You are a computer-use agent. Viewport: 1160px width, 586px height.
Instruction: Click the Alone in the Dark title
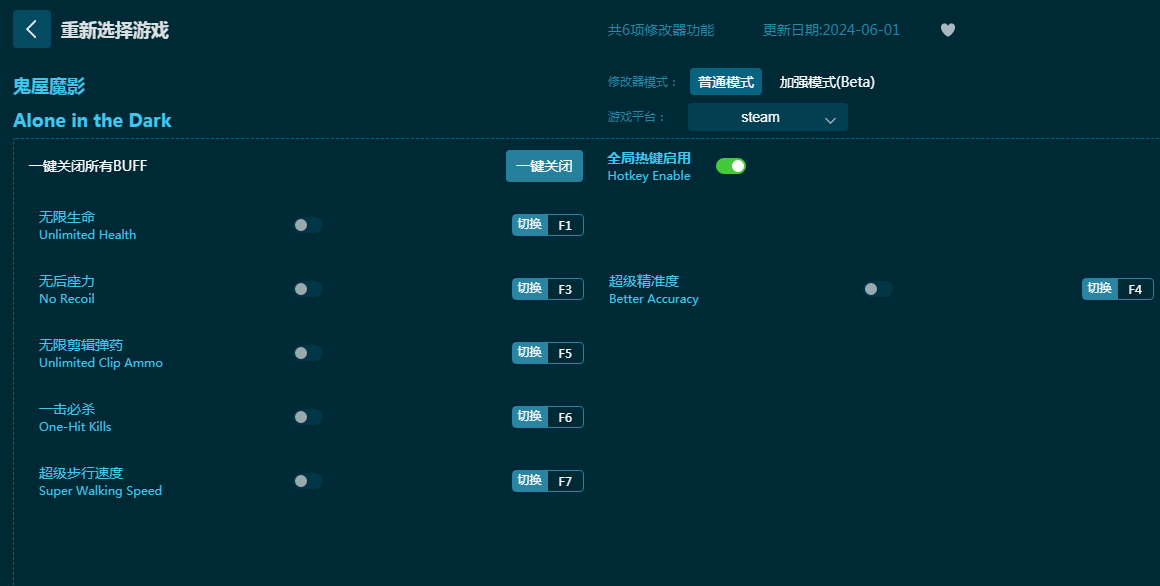[92, 121]
